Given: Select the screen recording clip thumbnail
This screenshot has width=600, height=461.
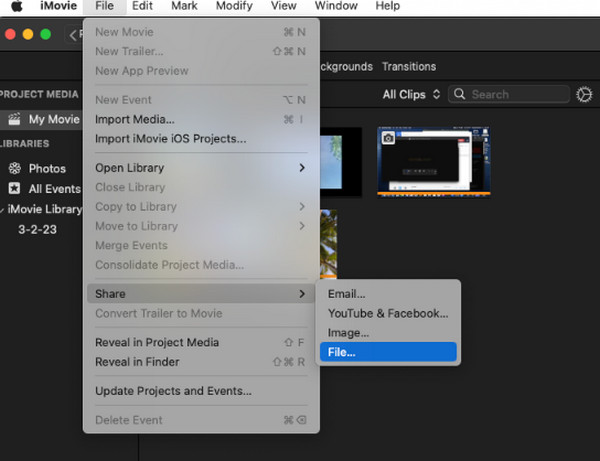Looking at the screenshot, I should [434, 162].
